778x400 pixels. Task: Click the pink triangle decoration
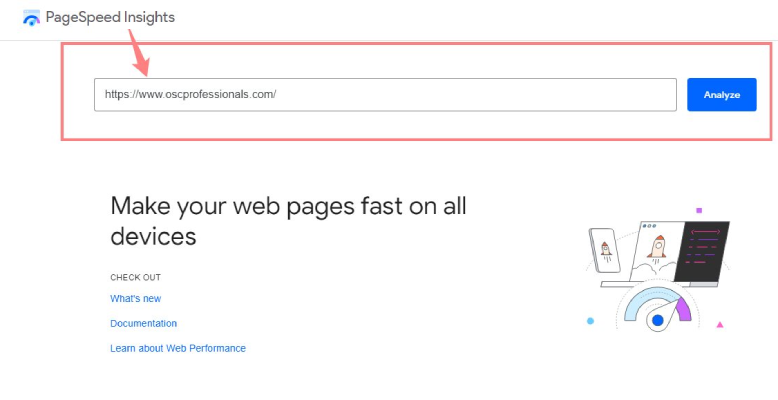pyautogui.click(x=719, y=324)
